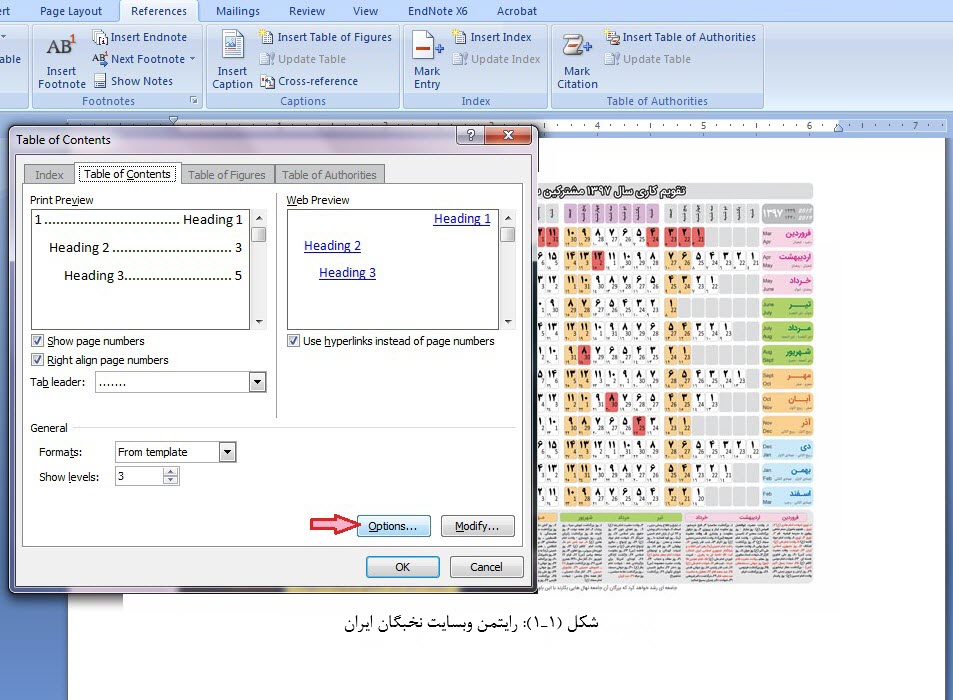Click Insert Table of Authorities
The width and height of the screenshot is (953, 700).
point(680,37)
